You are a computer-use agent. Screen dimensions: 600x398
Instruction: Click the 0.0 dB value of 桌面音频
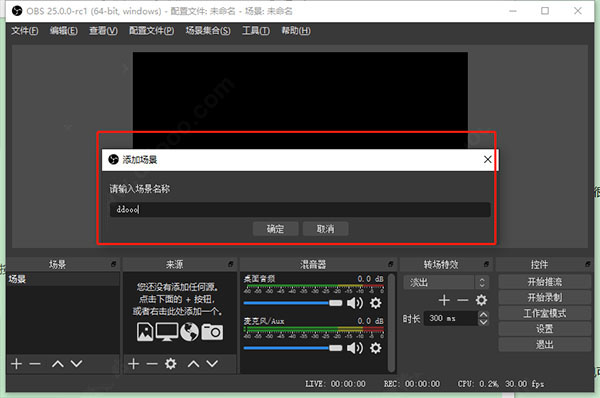pyautogui.click(x=370, y=279)
